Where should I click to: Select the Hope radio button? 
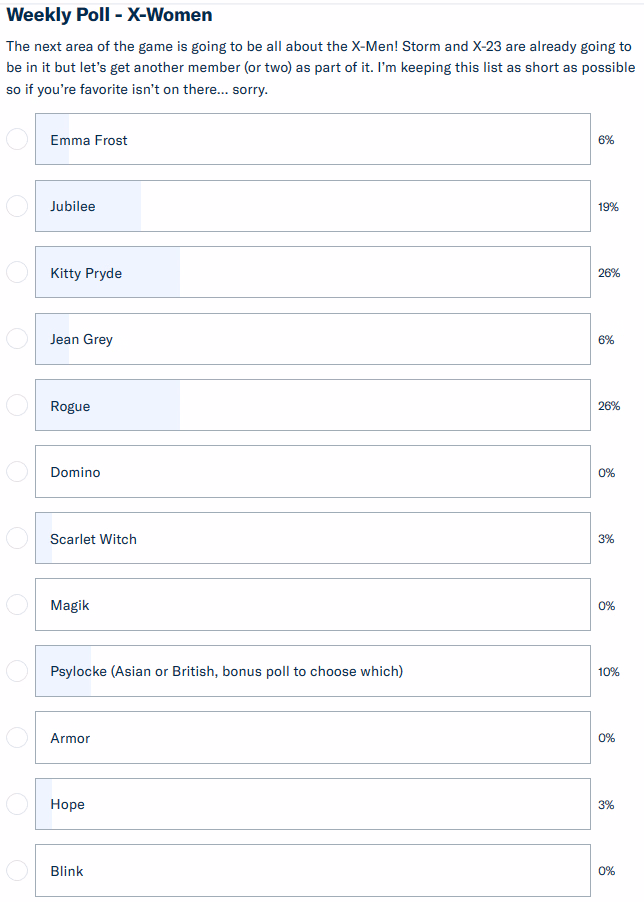click(17, 804)
